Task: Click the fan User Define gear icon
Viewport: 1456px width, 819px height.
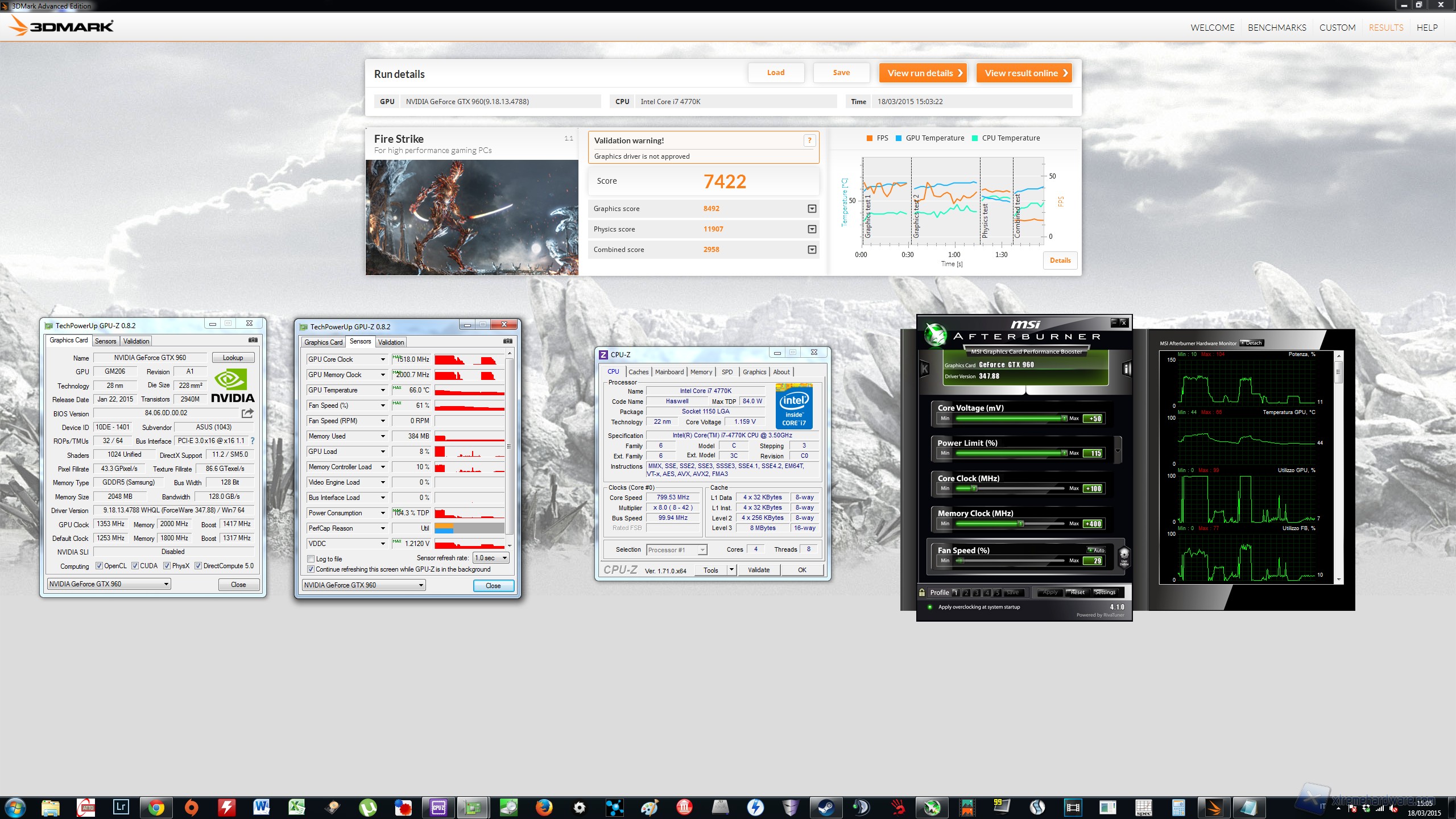Action: pos(1124,555)
